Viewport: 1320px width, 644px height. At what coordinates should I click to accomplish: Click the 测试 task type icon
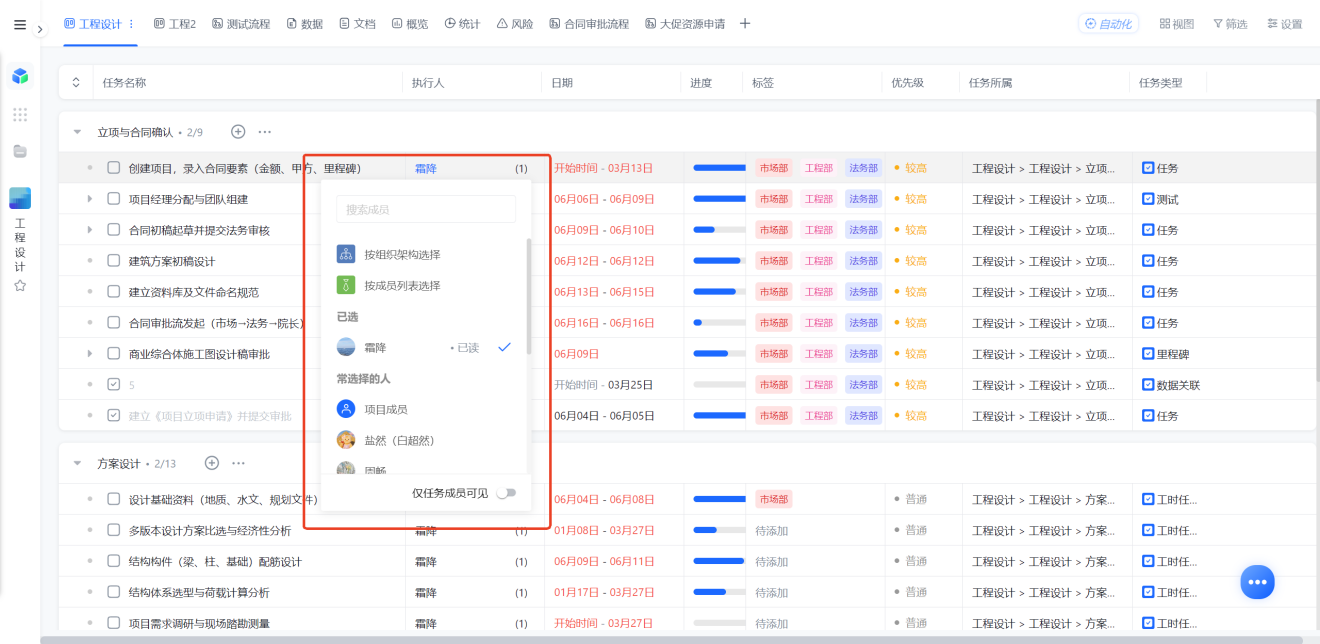[x=1148, y=199]
